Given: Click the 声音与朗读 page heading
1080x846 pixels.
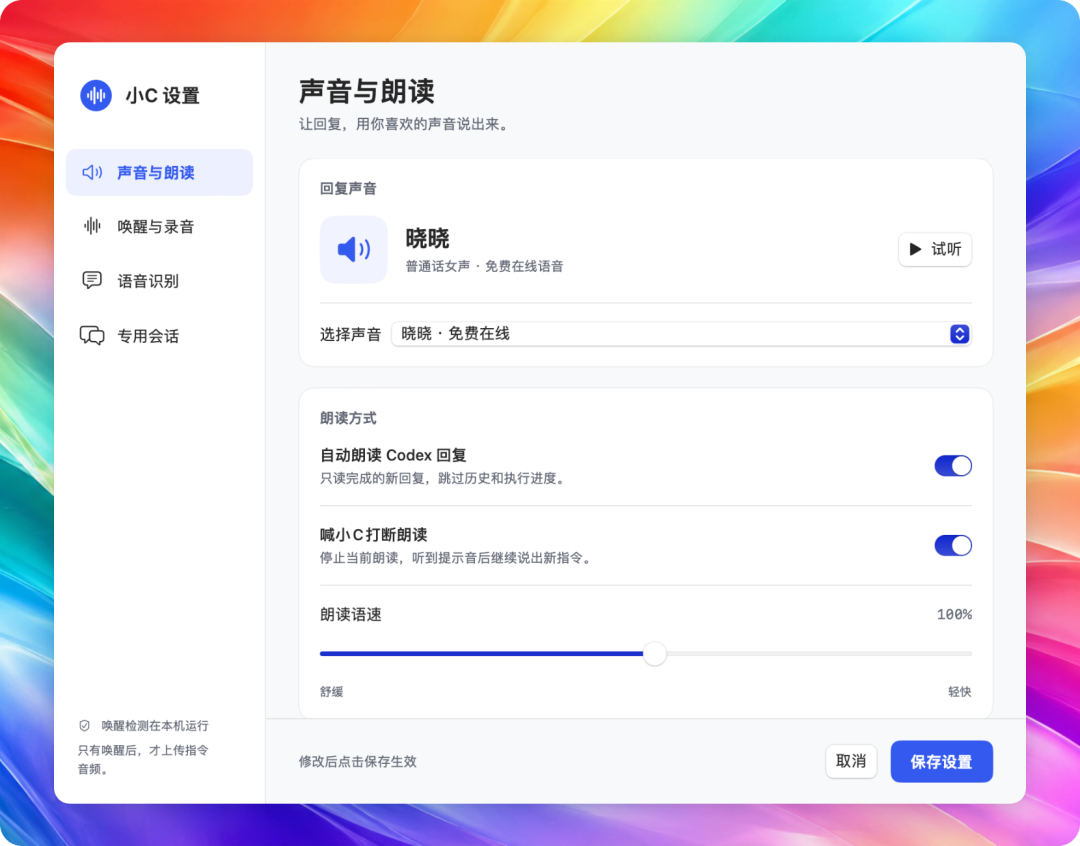Looking at the screenshot, I should point(366,92).
